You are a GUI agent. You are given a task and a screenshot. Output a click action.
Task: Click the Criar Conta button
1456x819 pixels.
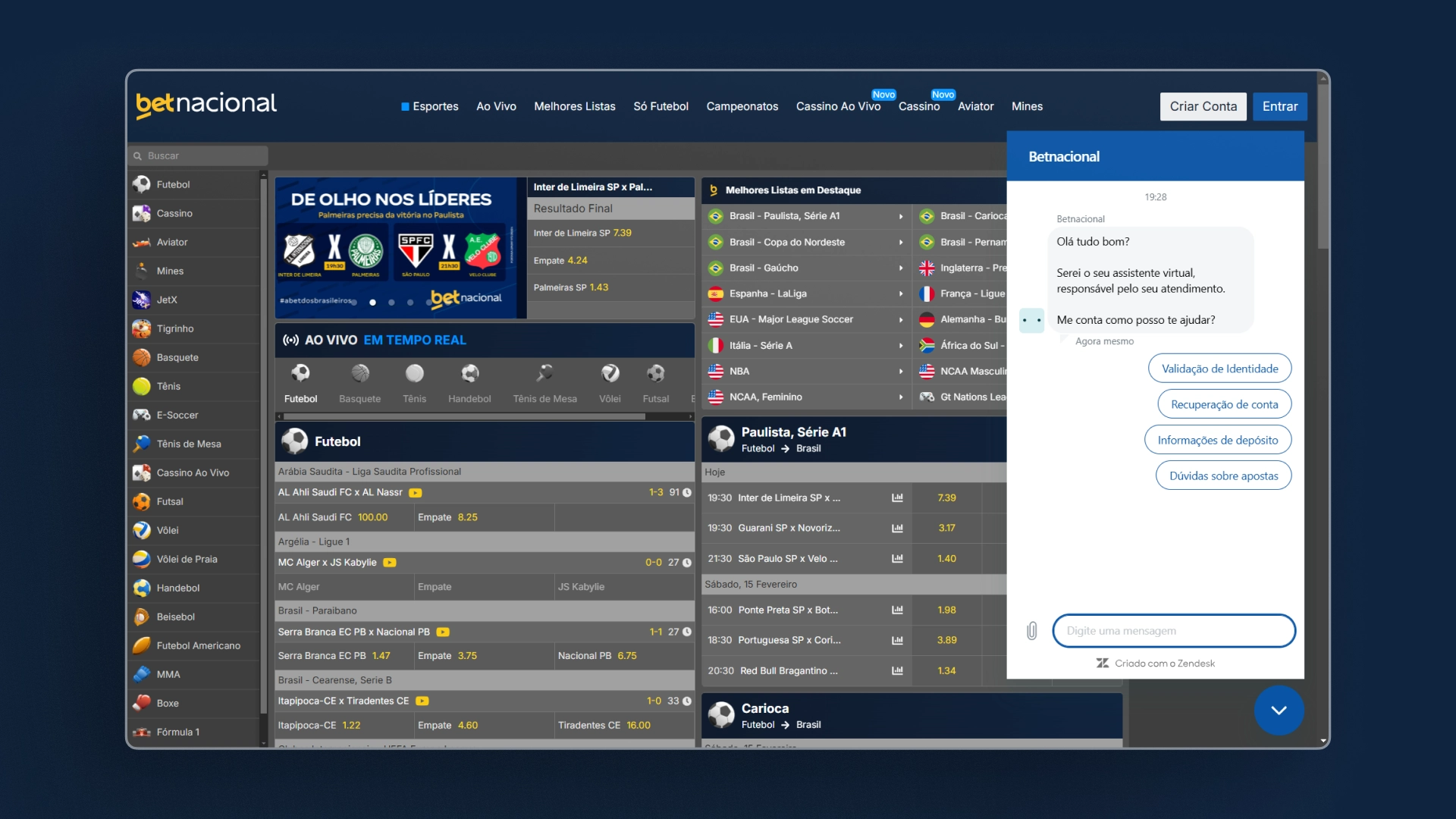[1203, 107]
